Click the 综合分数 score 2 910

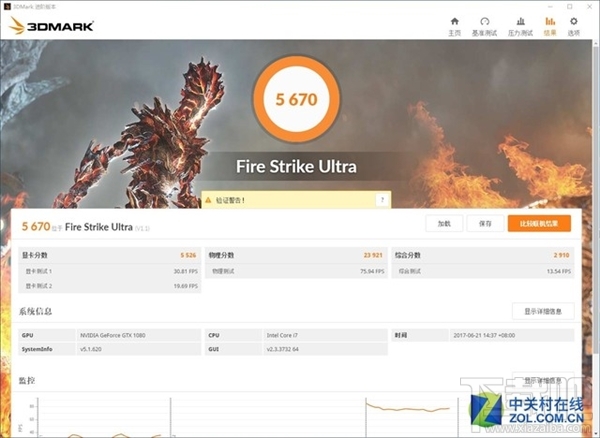click(561, 255)
